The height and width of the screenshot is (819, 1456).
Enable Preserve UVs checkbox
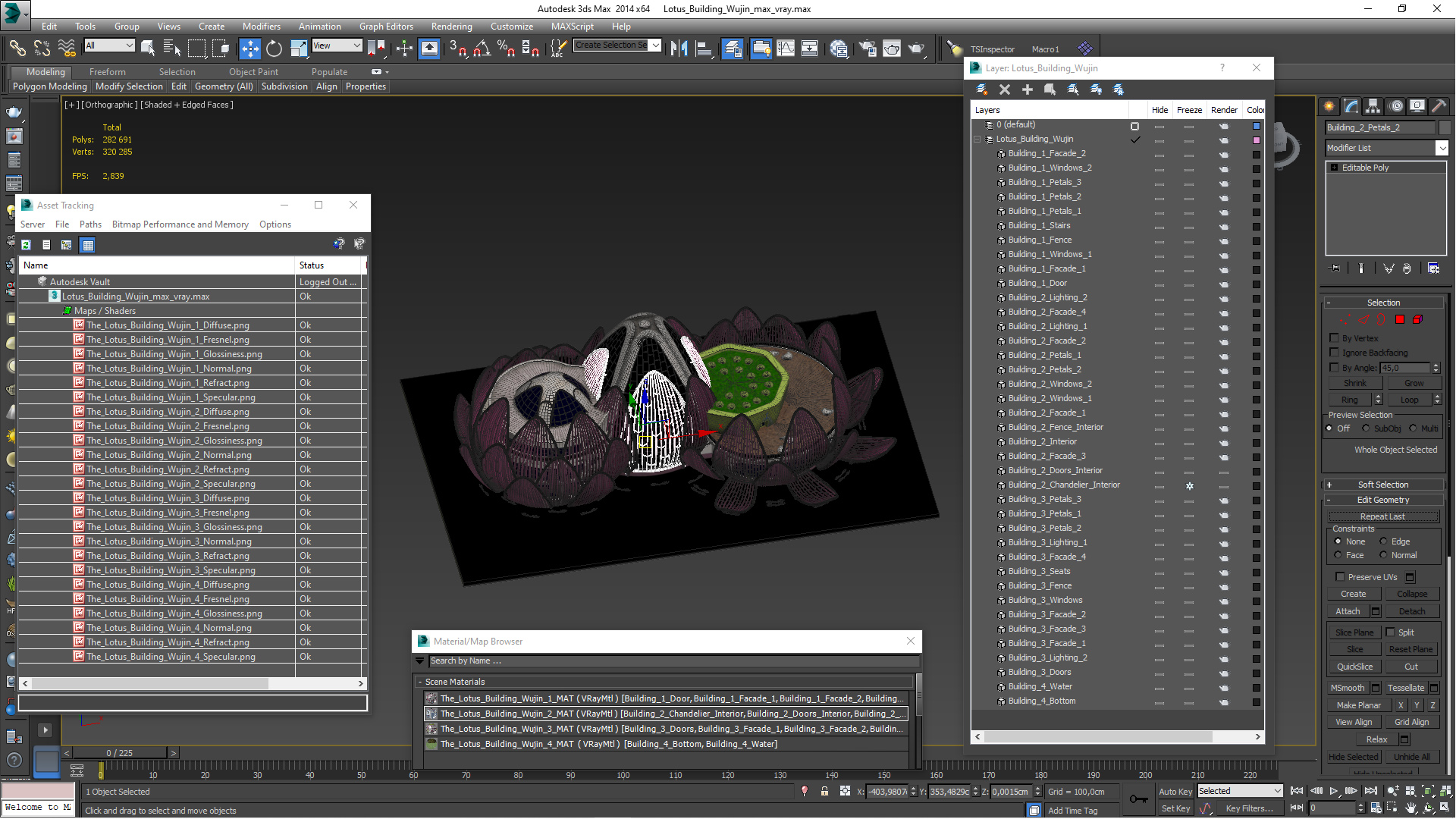pyautogui.click(x=1340, y=577)
